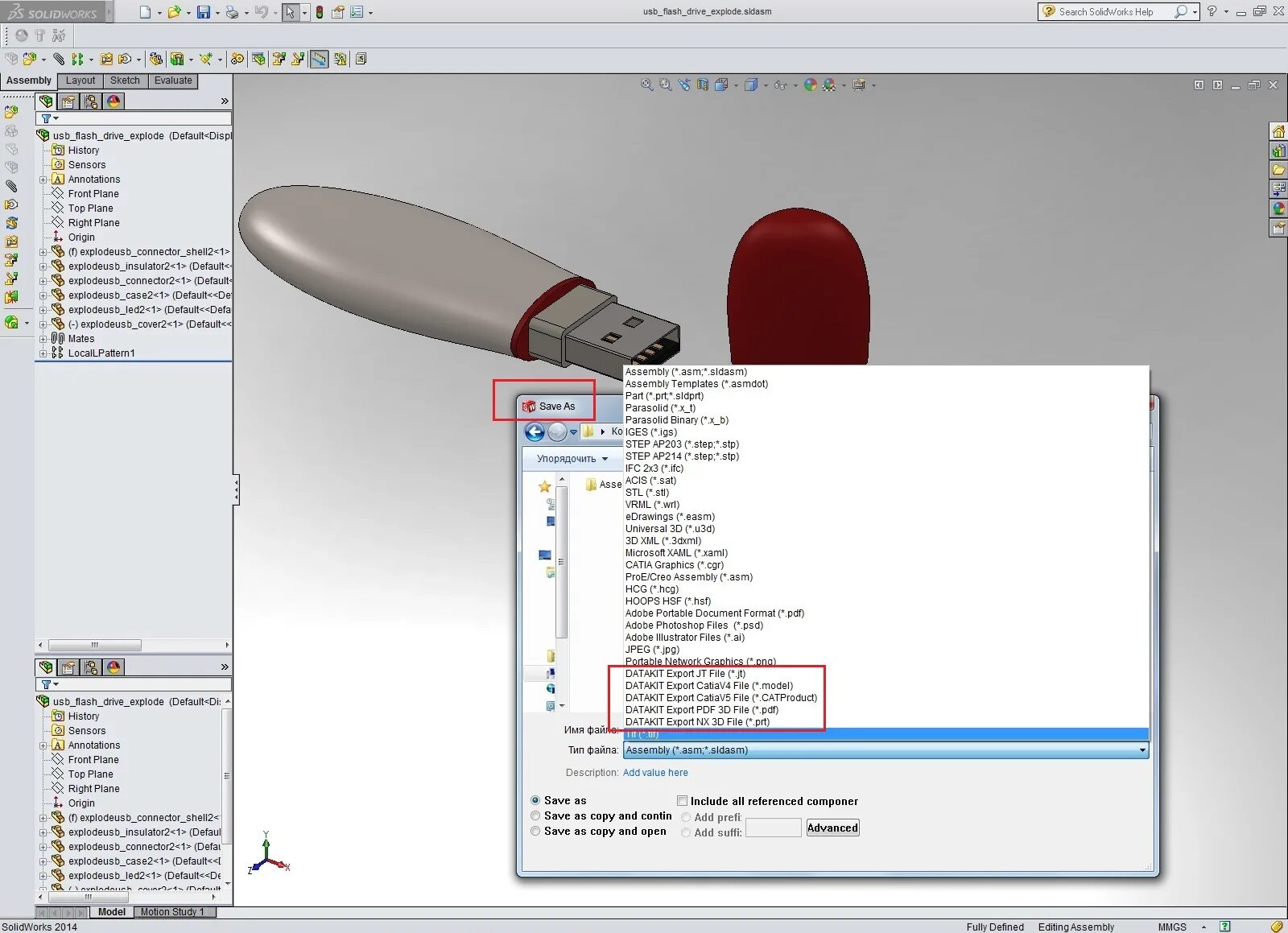Open the Layout tab
The image size is (1288, 933).
(x=80, y=81)
